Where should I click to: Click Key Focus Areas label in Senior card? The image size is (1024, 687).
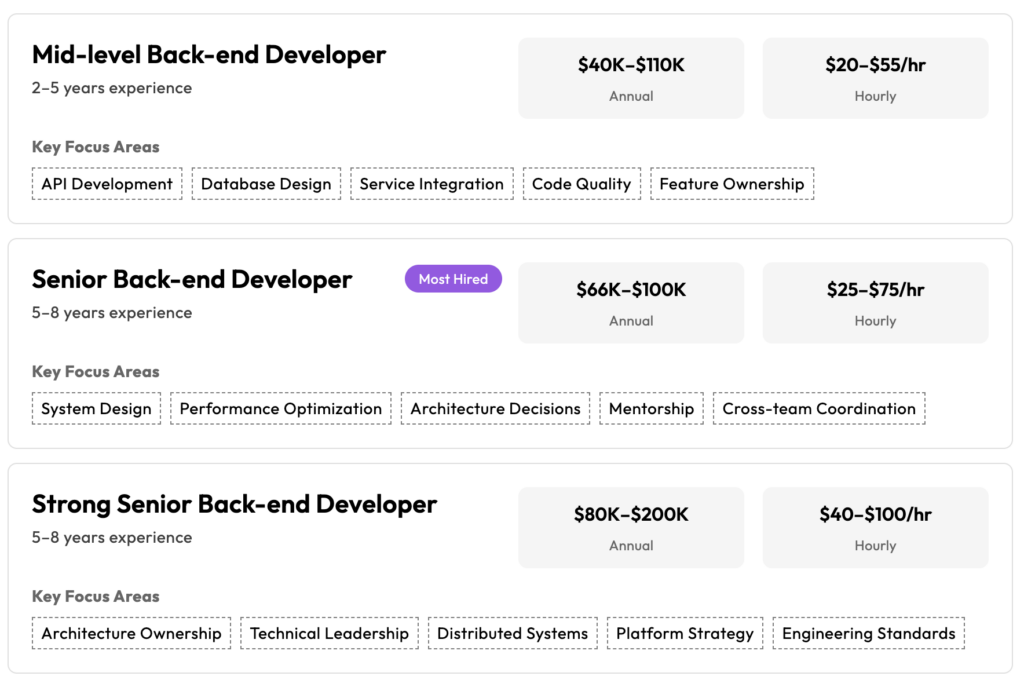tap(95, 372)
